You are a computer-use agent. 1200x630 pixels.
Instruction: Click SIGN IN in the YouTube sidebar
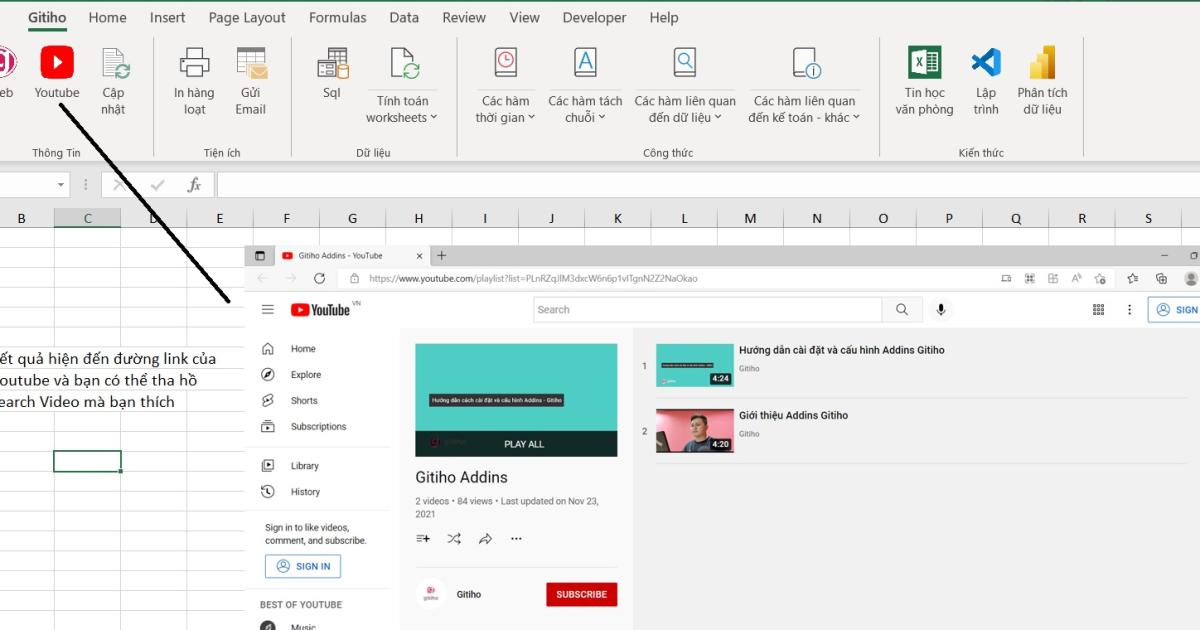pos(303,566)
